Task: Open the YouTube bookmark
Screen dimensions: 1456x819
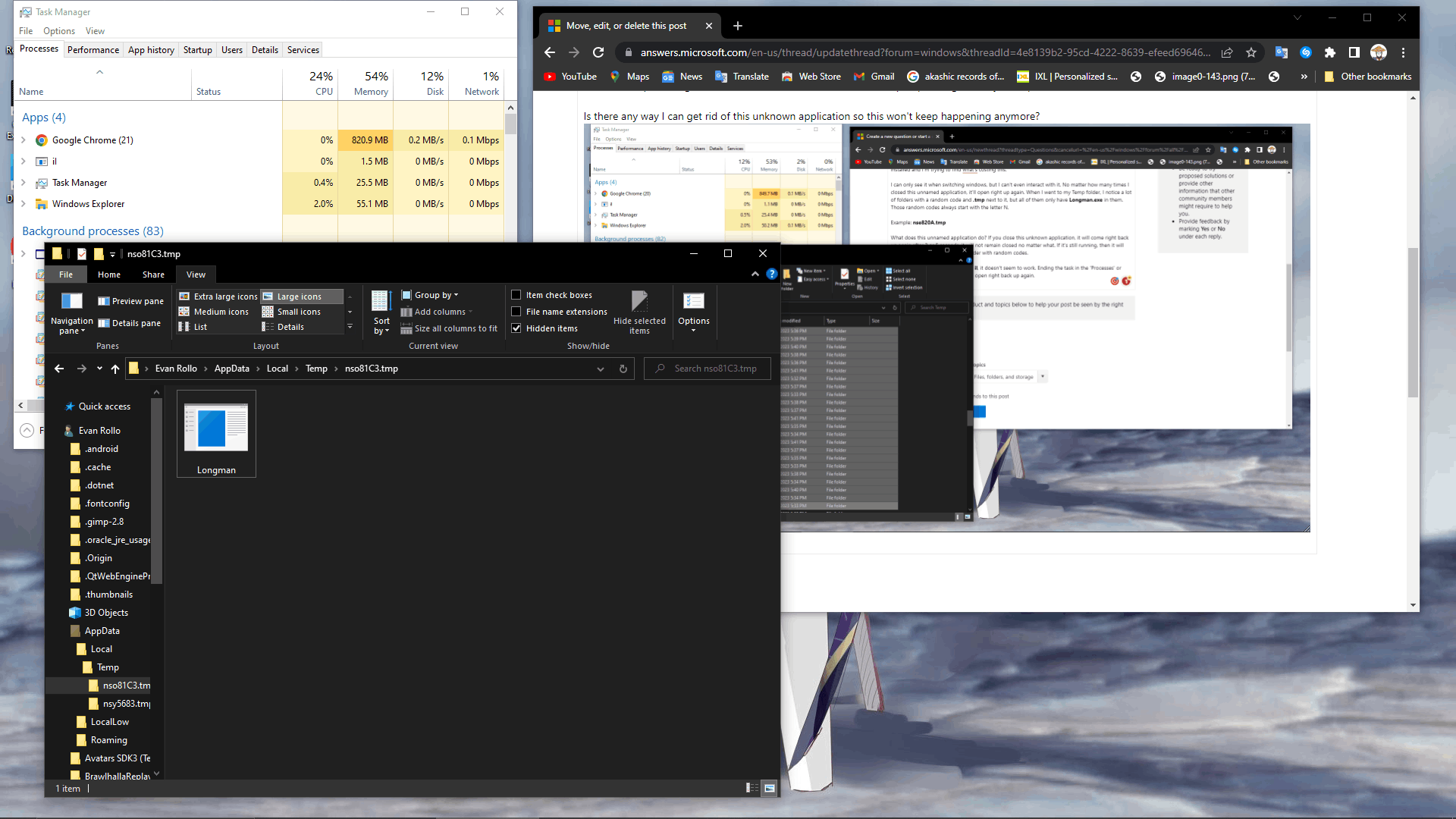Action: click(570, 77)
